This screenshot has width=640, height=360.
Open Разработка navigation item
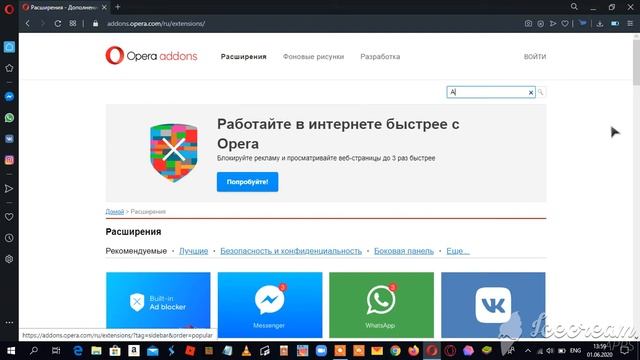(x=380, y=57)
